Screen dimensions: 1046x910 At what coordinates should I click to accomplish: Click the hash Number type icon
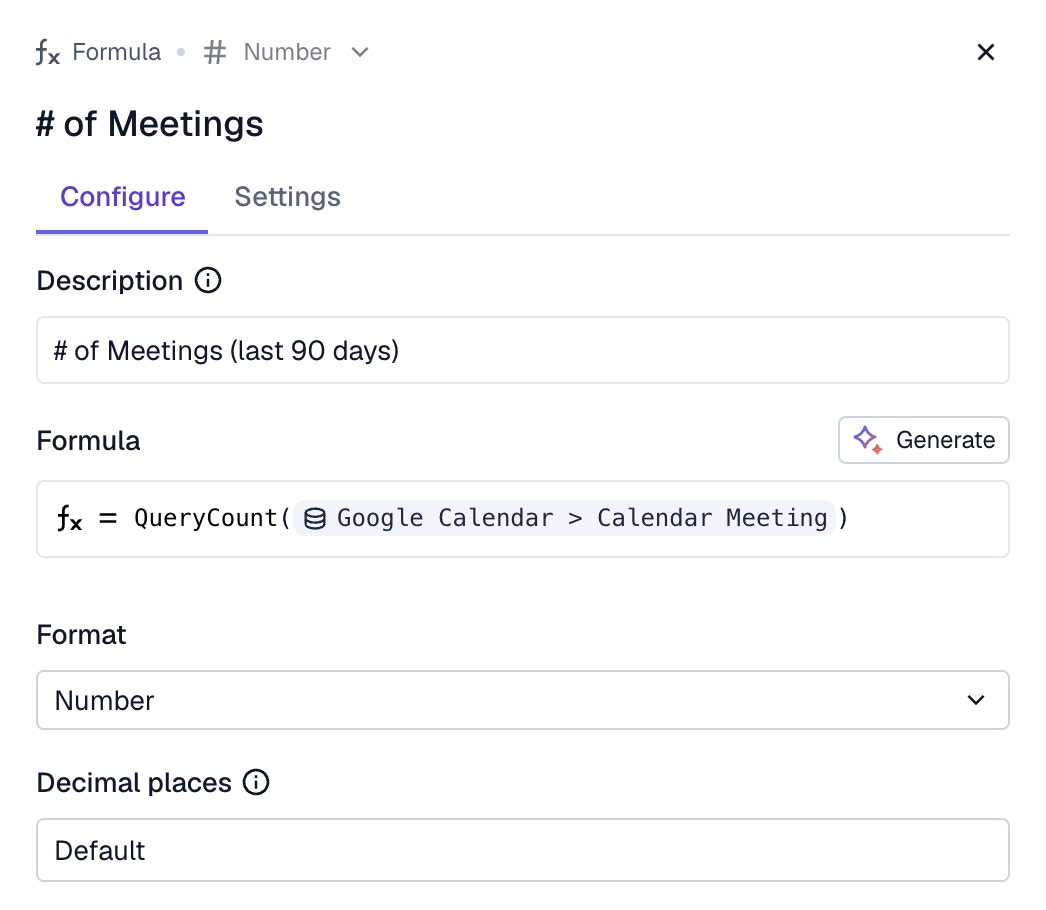pos(215,53)
